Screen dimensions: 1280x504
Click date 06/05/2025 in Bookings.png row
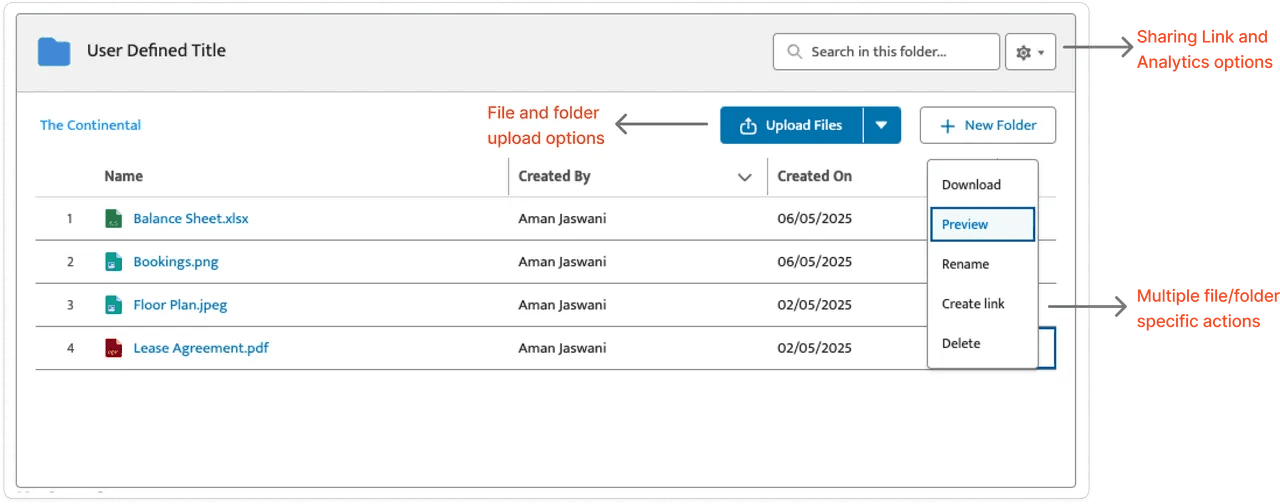tap(814, 262)
